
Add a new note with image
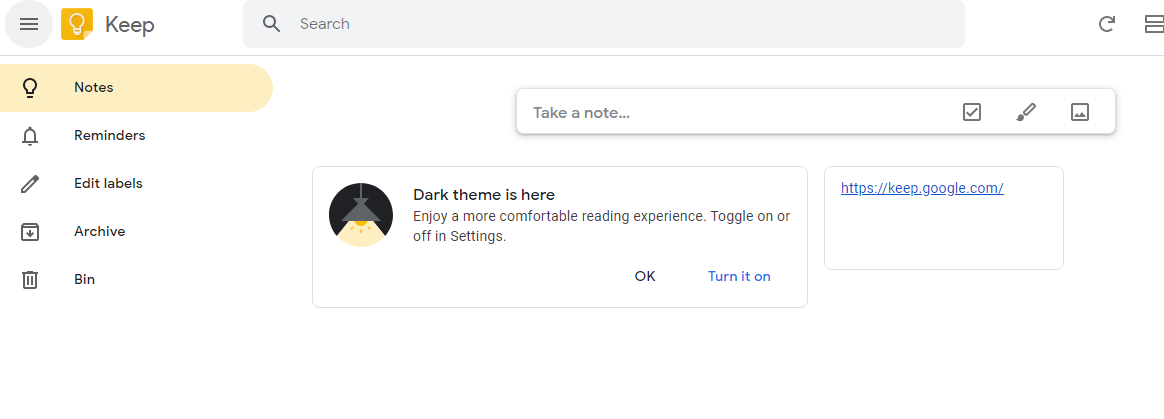1079,112
